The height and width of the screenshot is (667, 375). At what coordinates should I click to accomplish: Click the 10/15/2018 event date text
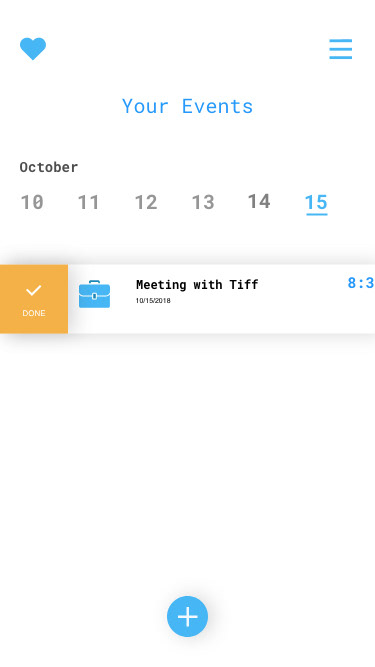[x=153, y=301]
